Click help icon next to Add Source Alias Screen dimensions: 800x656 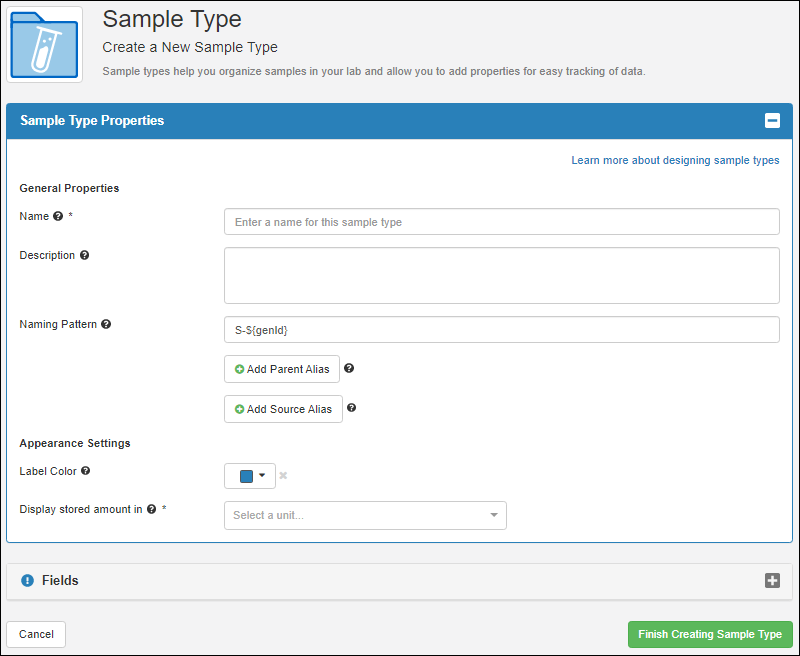click(x=352, y=408)
